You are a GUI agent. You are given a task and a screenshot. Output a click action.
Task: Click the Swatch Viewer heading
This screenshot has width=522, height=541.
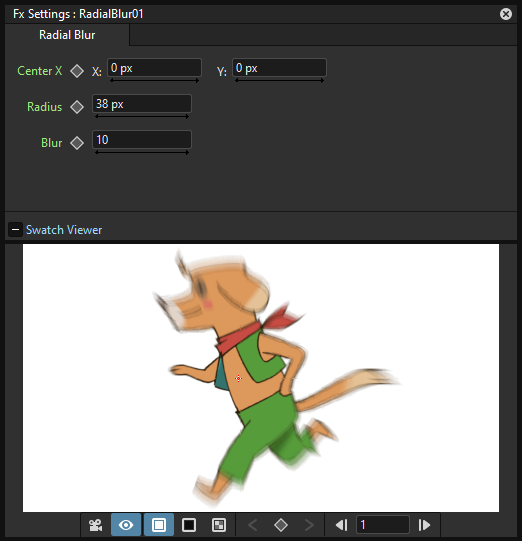pos(64,230)
